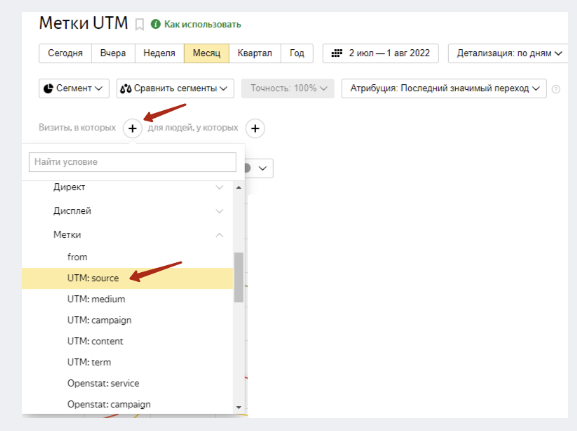Open date range picker 2 июл — 1 авг 2022

click(380, 53)
